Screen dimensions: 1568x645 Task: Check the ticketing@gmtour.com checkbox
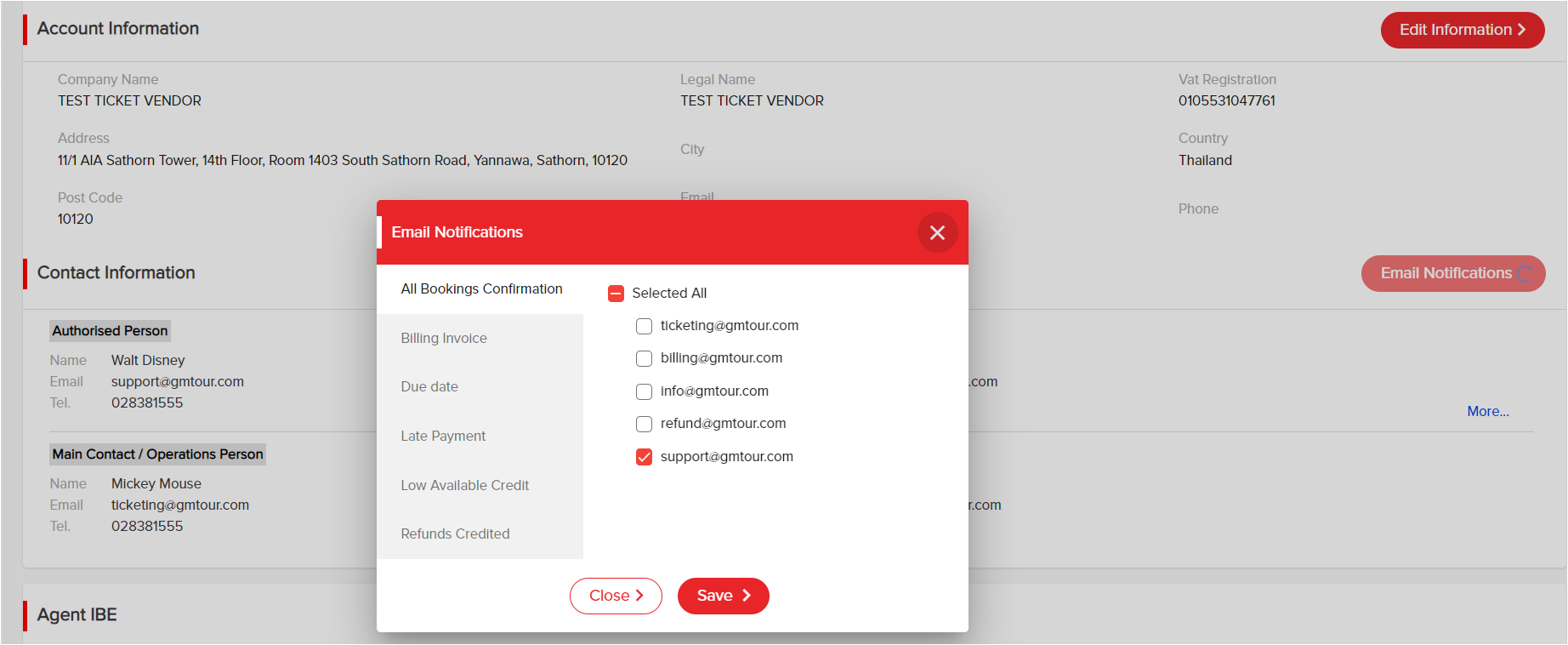(644, 326)
